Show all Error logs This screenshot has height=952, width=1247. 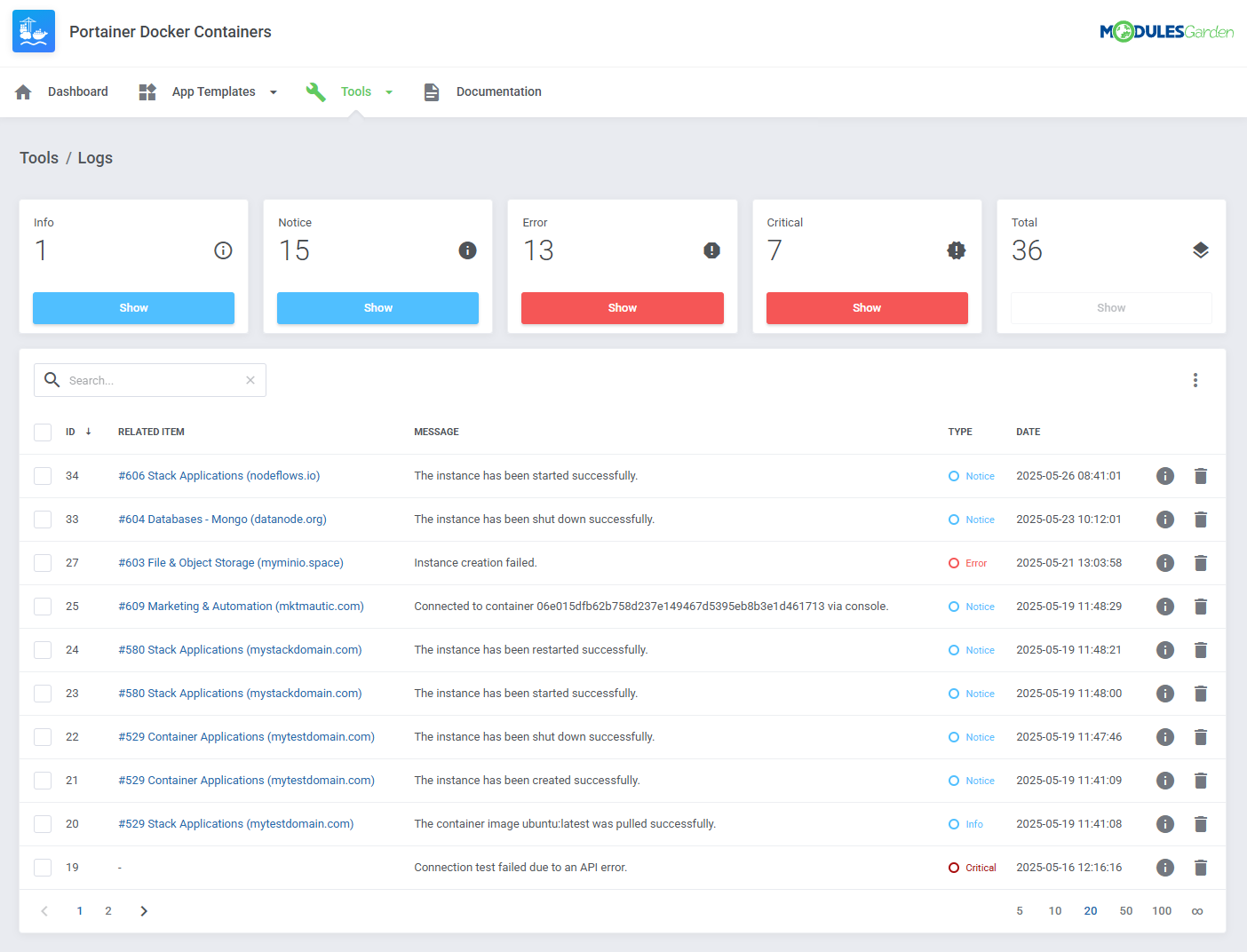pyautogui.click(x=622, y=307)
